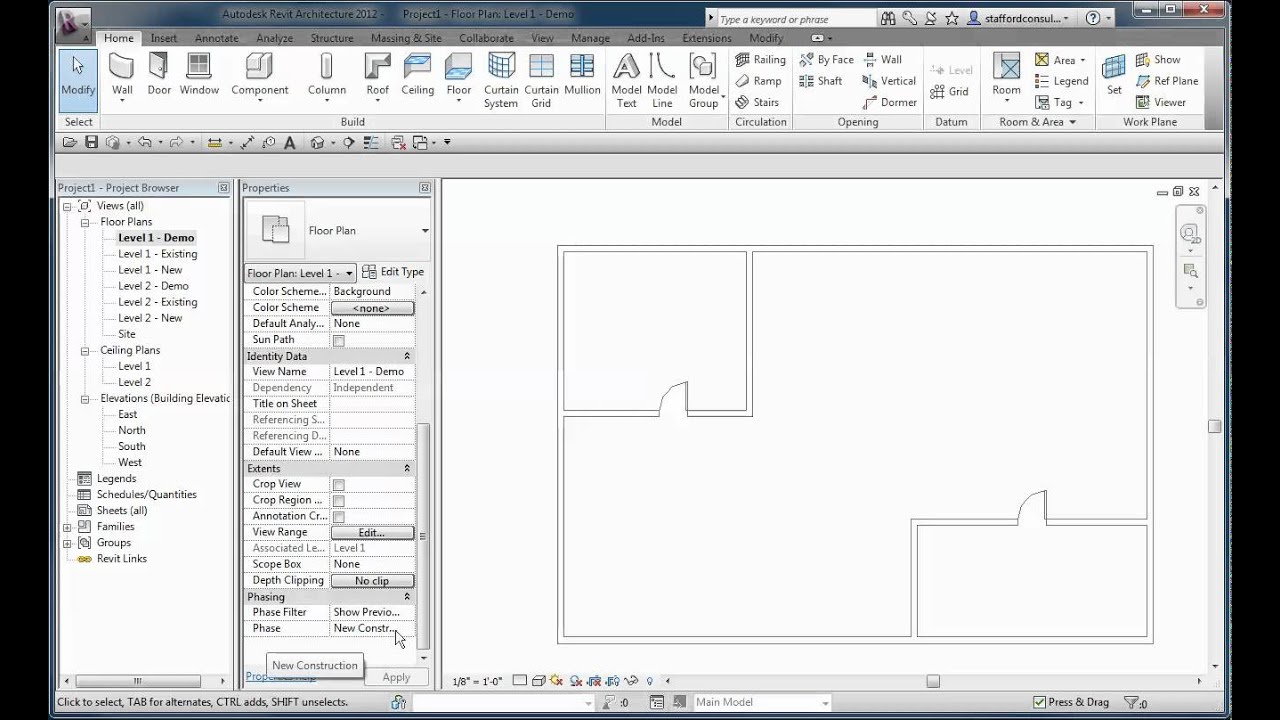Choose the Dormer opening tool
This screenshot has width=1280, height=720.
tap(889, 102)
